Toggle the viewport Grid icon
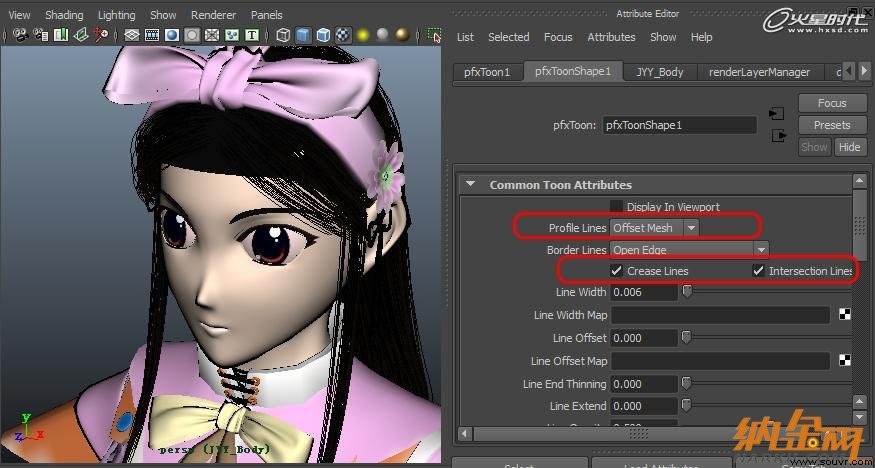Viewport: 875px width, 468px height. (132, 36)
